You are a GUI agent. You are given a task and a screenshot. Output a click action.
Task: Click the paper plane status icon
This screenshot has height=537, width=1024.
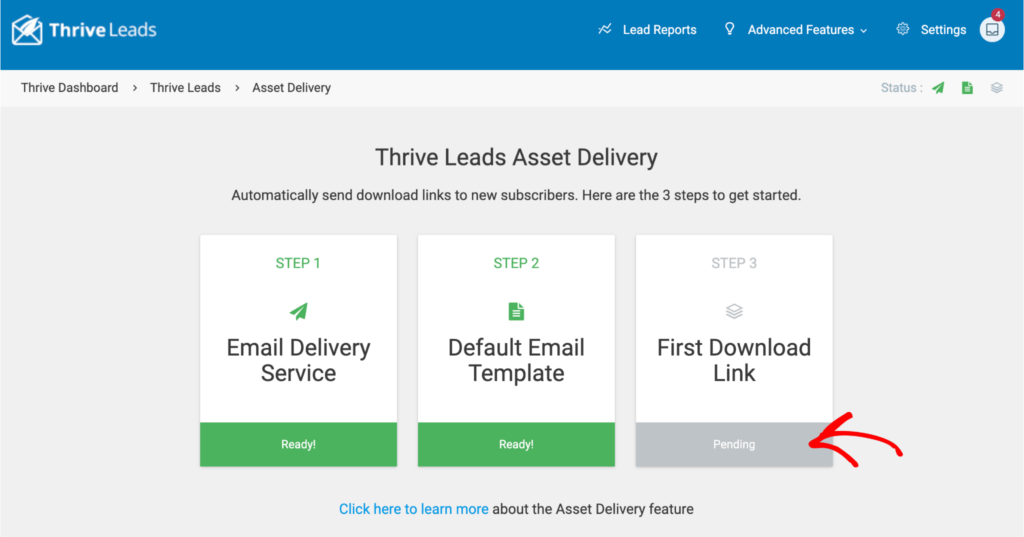point(938,88)
